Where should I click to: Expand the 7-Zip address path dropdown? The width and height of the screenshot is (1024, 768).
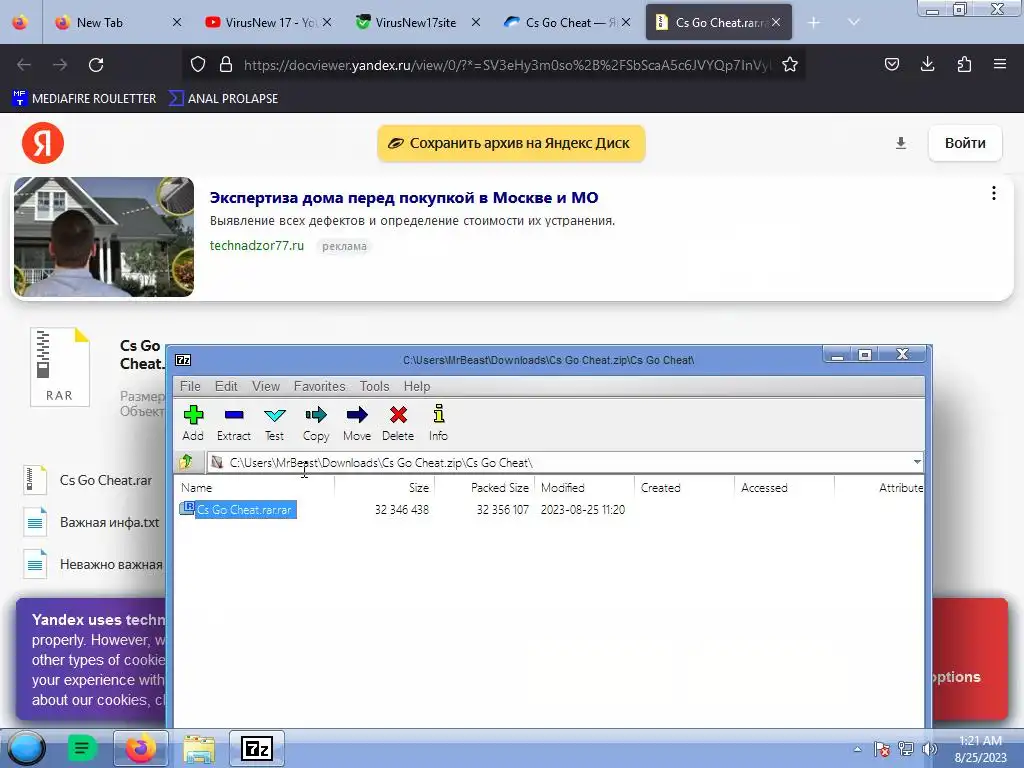917,462
